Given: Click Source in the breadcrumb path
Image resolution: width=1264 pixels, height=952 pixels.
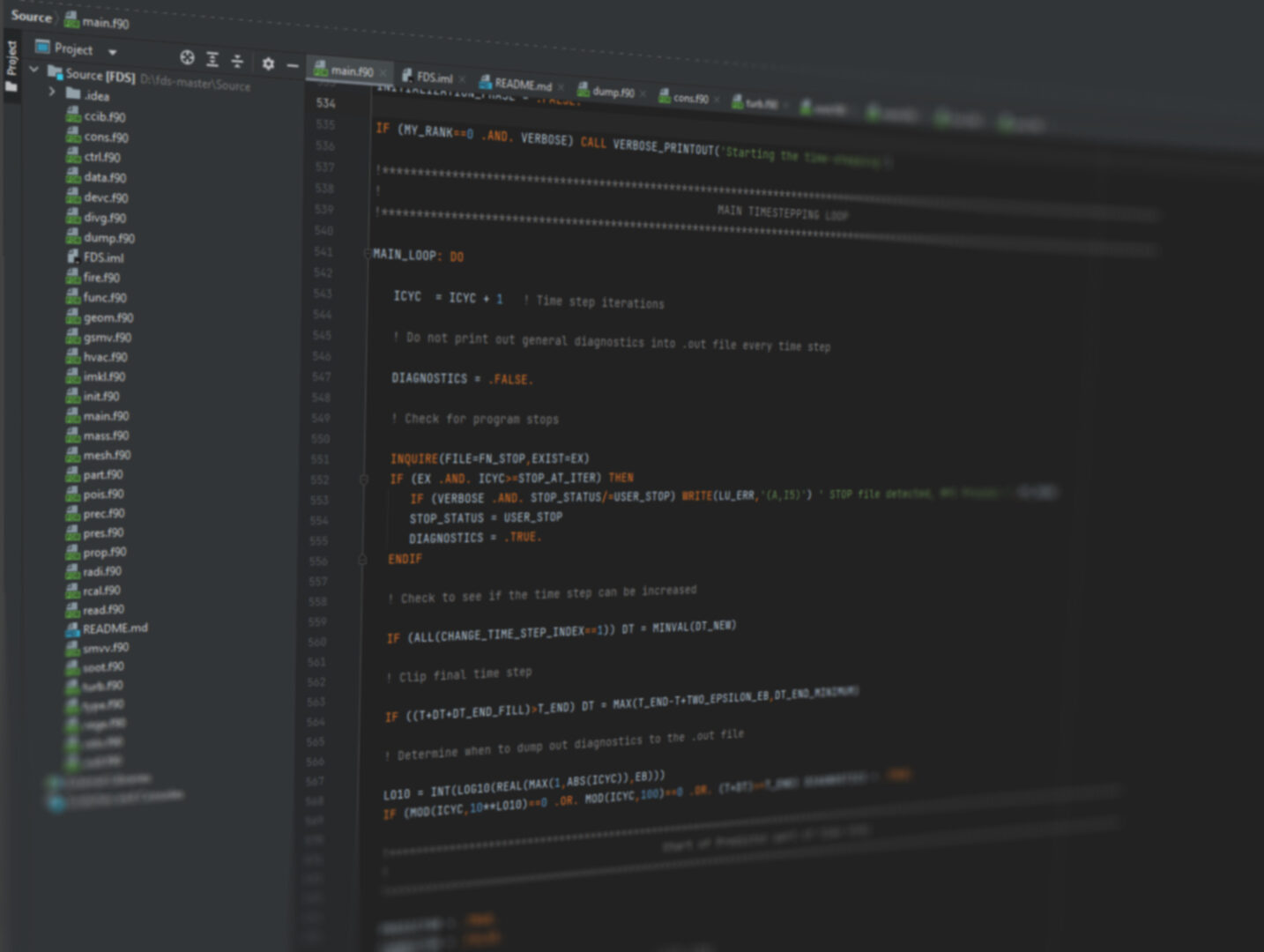Looking at the screenshot, I should click(31, 16).
